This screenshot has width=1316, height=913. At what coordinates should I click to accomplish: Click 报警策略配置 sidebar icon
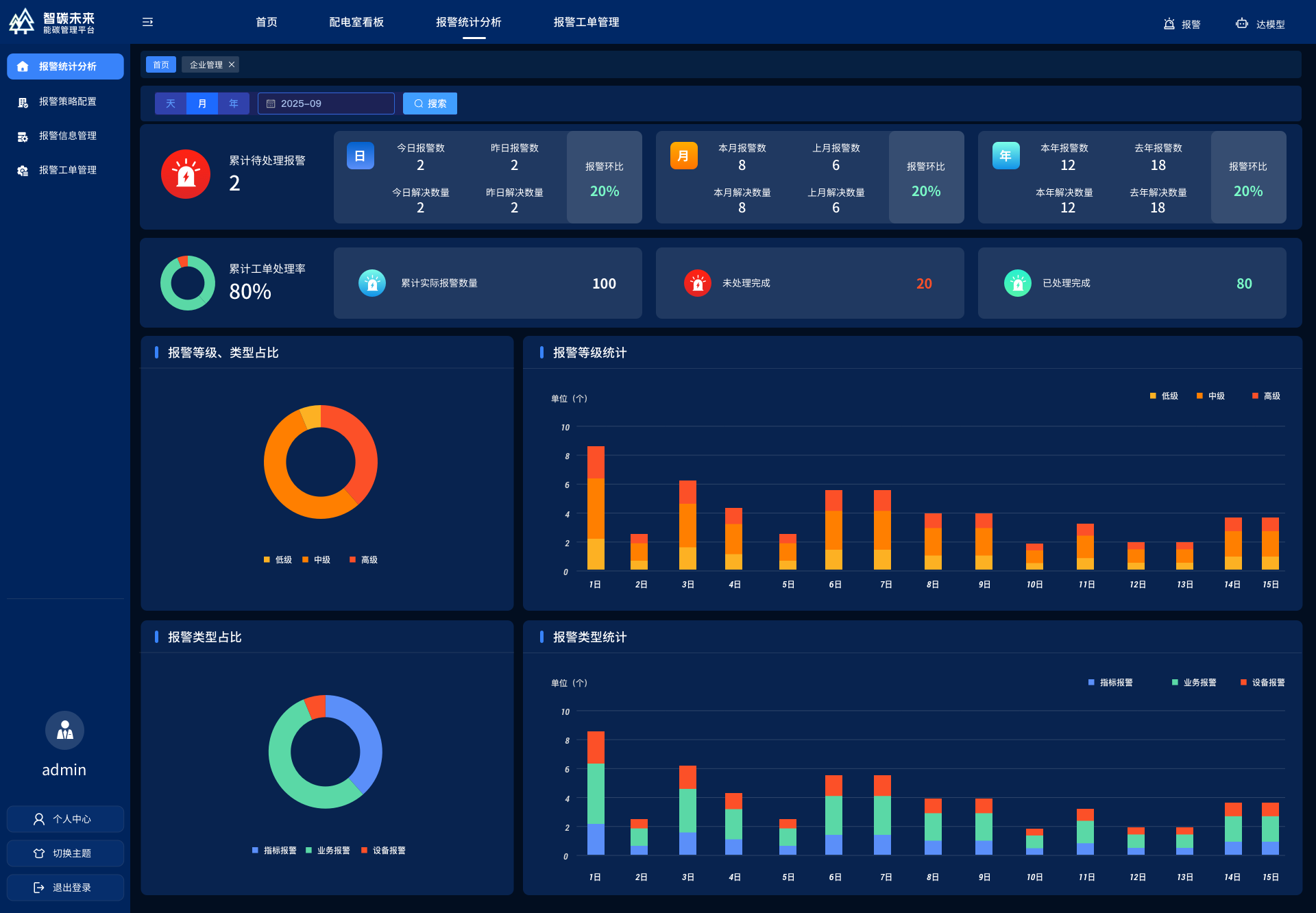pos(23,102)
